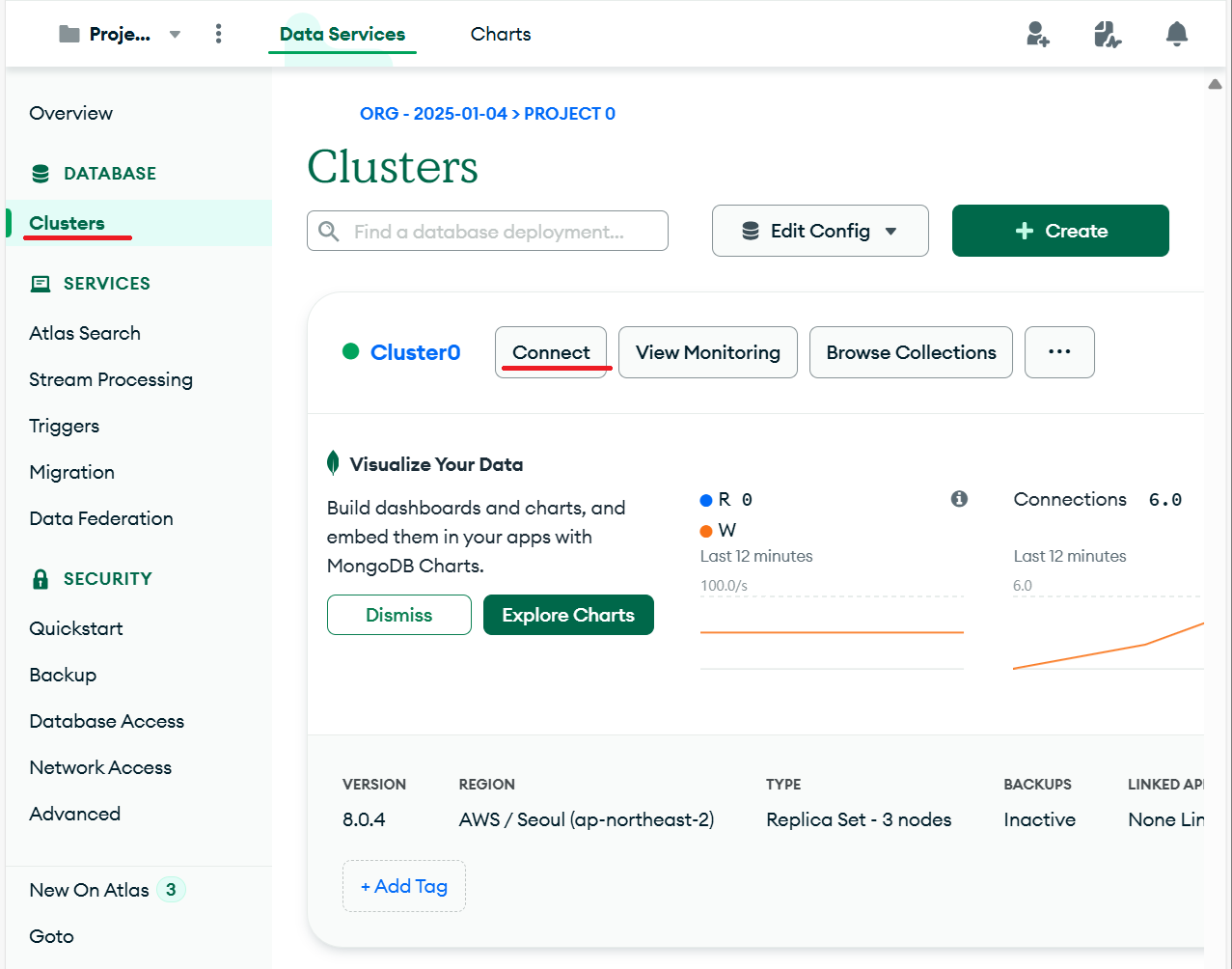Open Security Quickstart
This screenshot has width=1232, height=969.
pos(76,628)
